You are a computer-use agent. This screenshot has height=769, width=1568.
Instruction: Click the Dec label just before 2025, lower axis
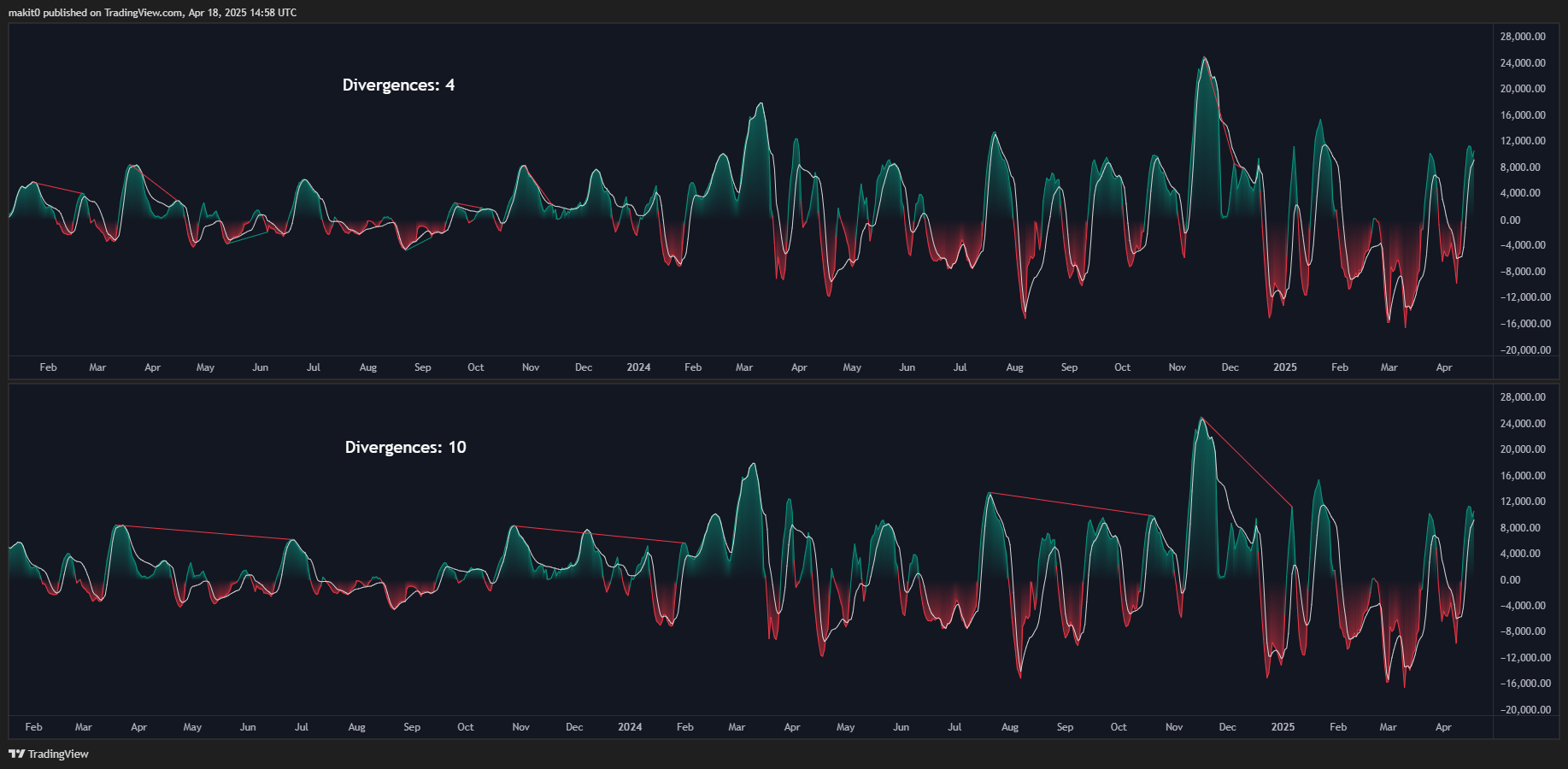point(1227,727)
